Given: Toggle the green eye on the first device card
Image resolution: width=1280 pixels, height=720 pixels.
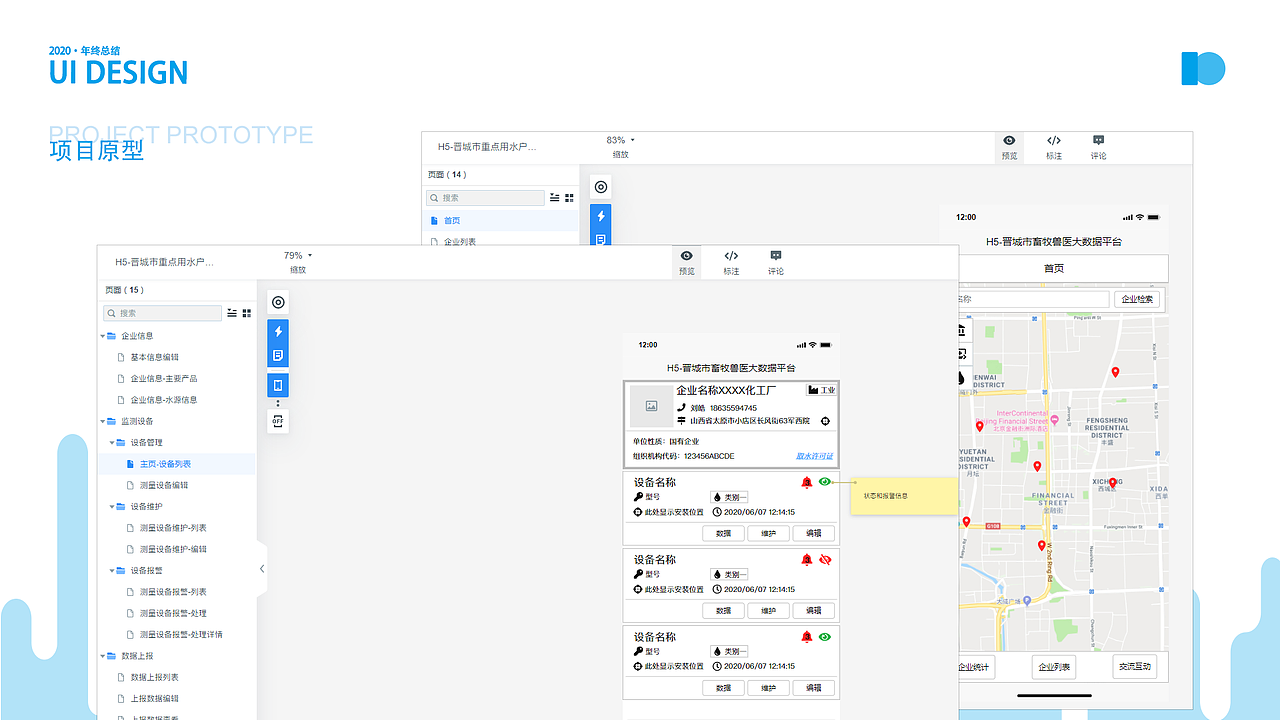Looking at the screenshot, I should click(x=825, y=482).
